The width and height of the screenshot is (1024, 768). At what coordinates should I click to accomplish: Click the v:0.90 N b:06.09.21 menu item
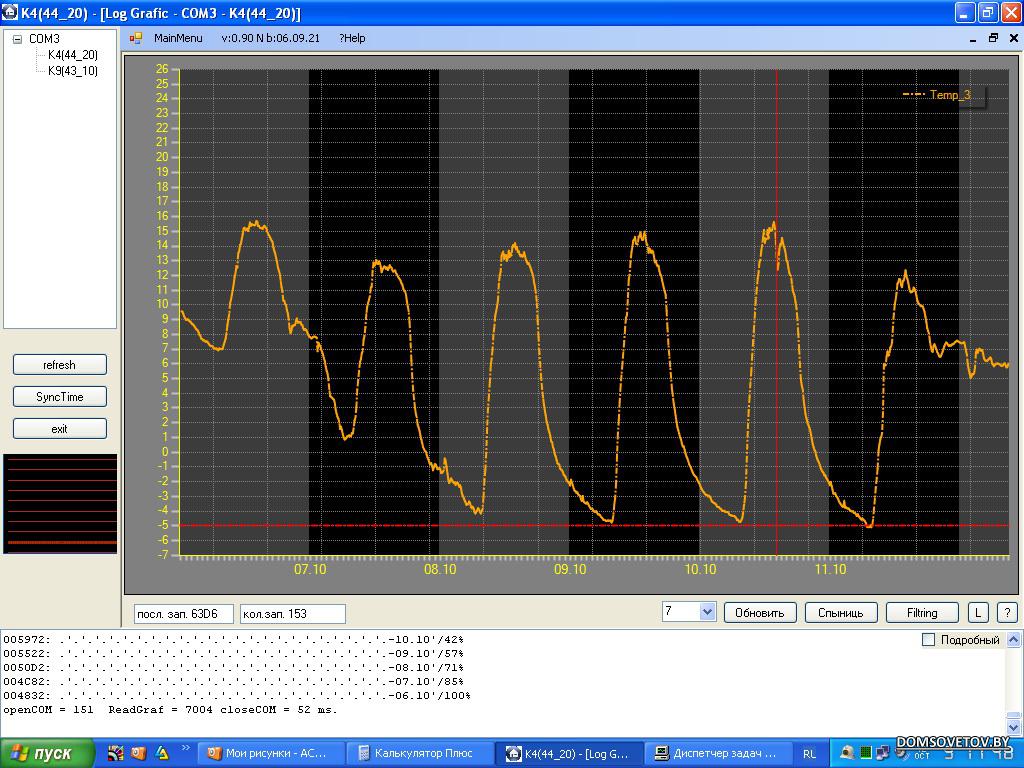(x=270, y=38)
